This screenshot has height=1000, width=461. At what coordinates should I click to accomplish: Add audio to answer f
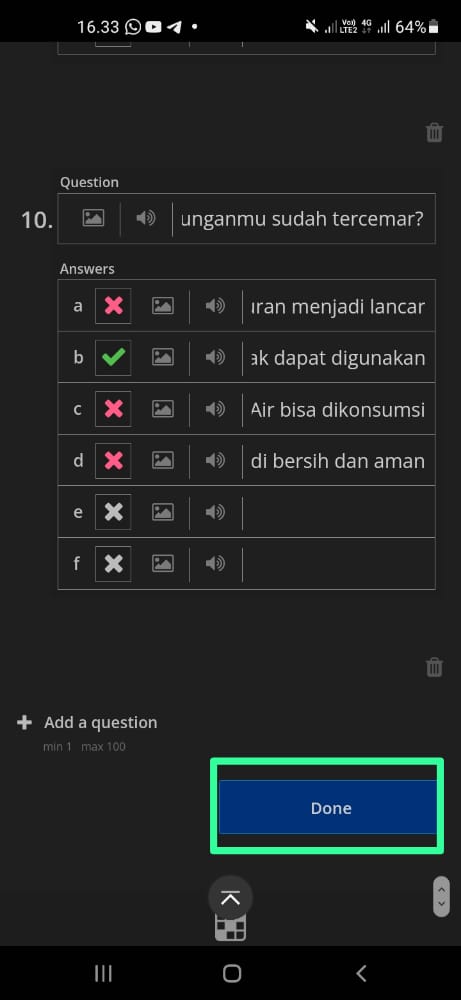[216, 563]
